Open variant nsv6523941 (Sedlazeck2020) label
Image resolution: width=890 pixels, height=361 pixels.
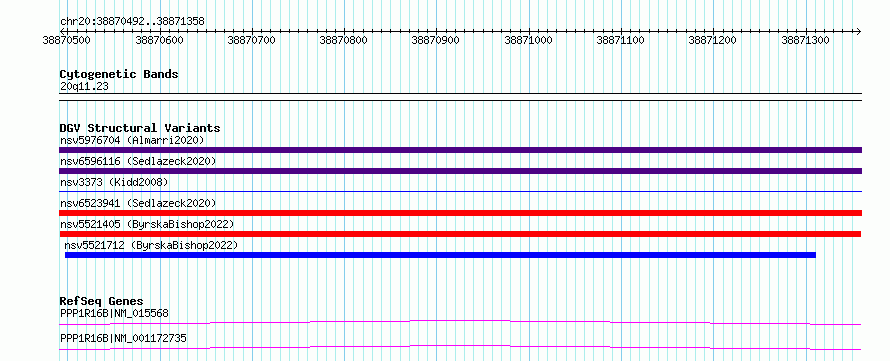(x=138, y=203)
